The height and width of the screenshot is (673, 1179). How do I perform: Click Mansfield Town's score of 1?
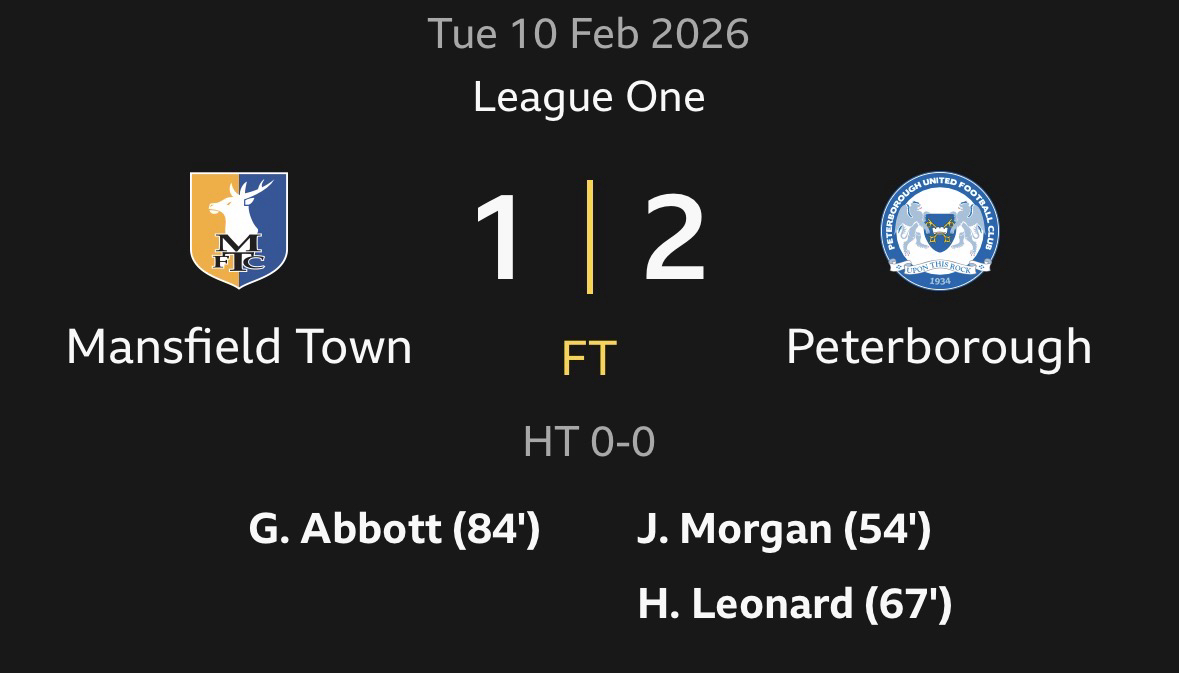pos(498,238)
